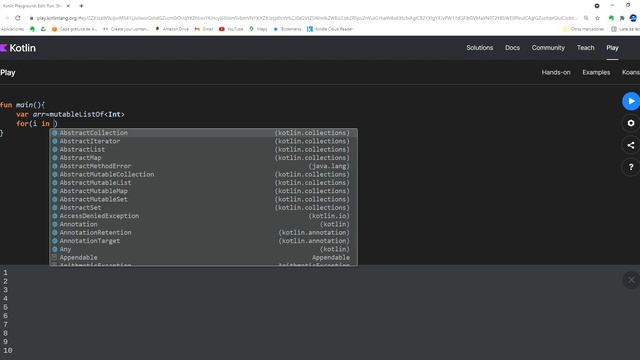640x360 pixels.
Task: Open a new browser tab
Action: click(81, 6)
